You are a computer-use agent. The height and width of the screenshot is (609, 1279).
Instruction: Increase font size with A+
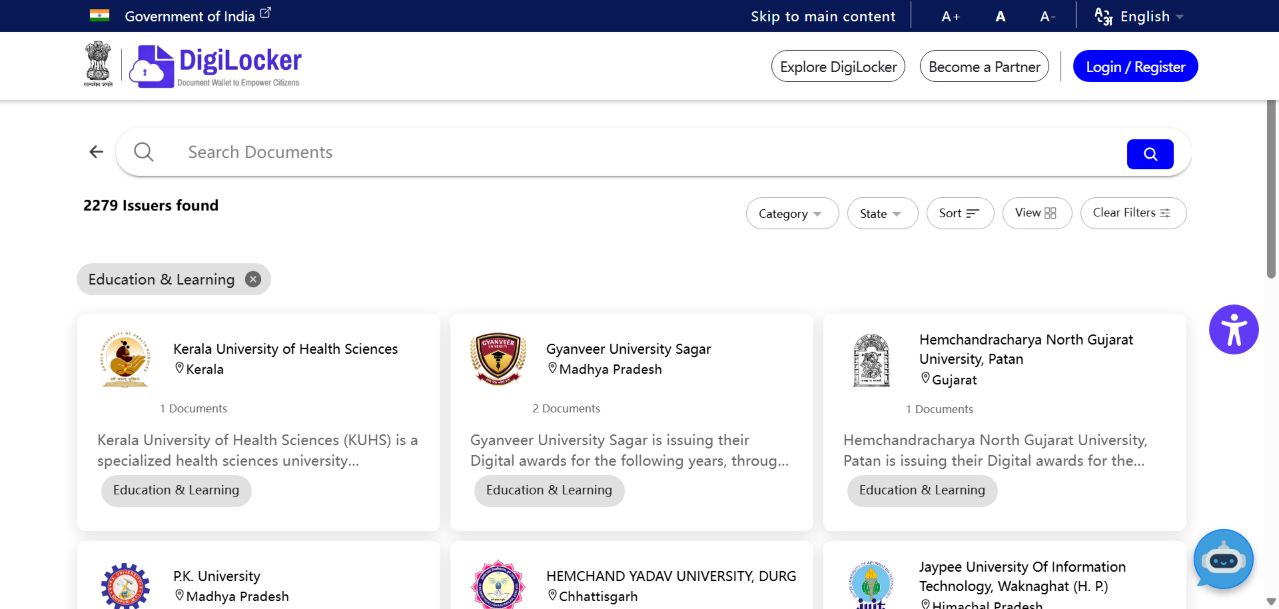click(x=951, y=16)
